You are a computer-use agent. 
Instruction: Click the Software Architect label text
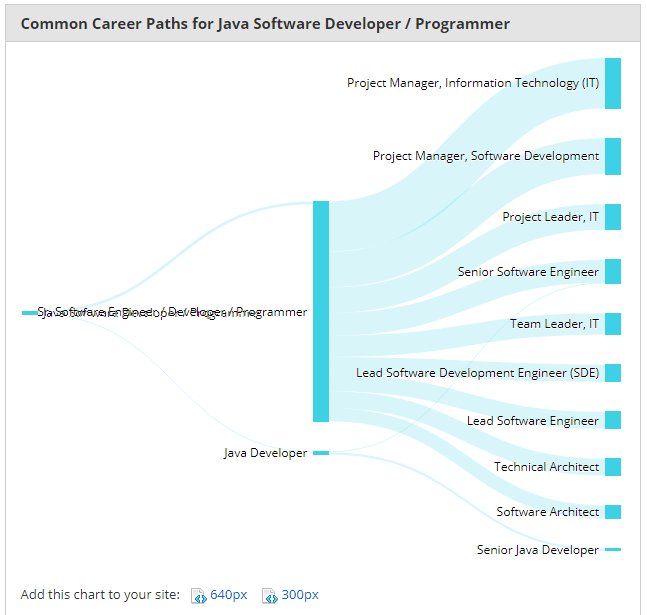(548, 512)
